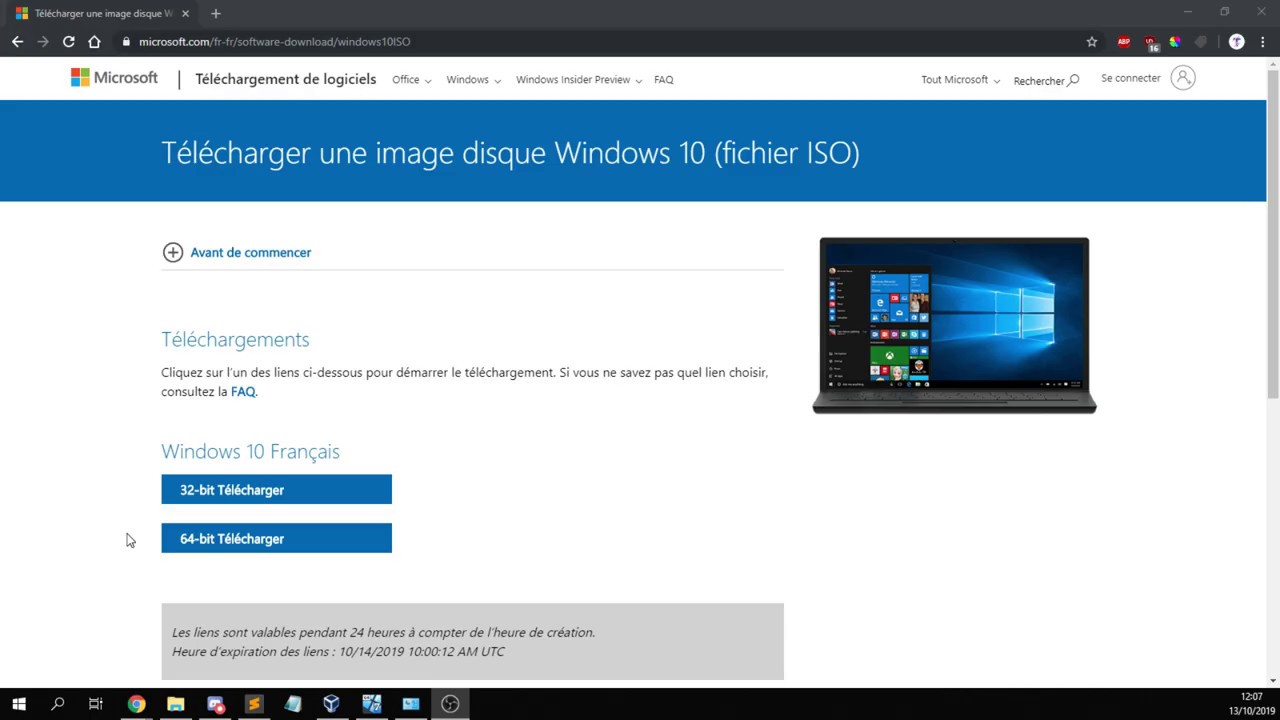Viewport: 1280px width, 720px height.
Task: Click the link expiration notice text
Action: [383, 642]
